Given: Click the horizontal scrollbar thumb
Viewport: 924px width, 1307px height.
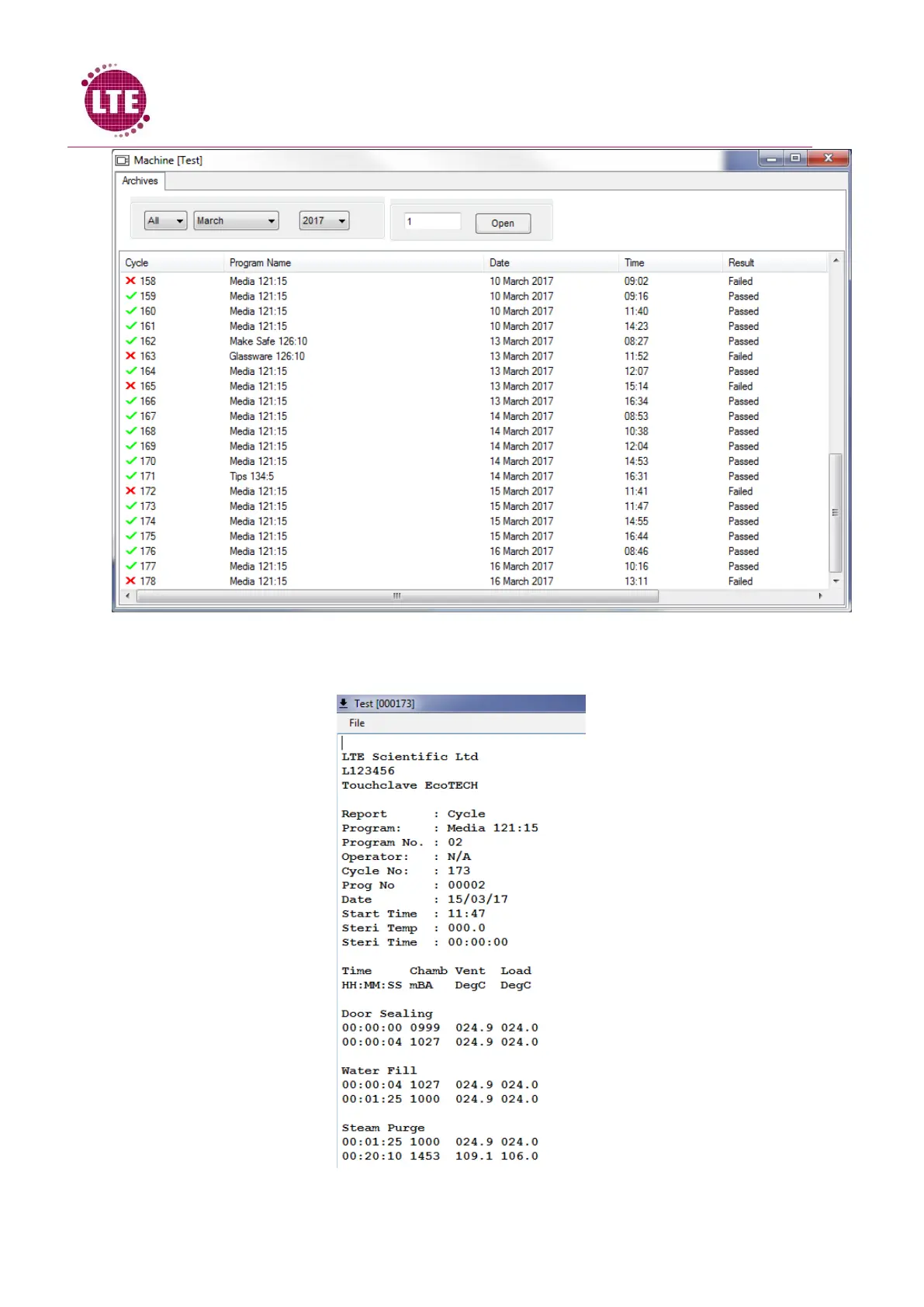Looking at the screenshot, I should point(397,596).
